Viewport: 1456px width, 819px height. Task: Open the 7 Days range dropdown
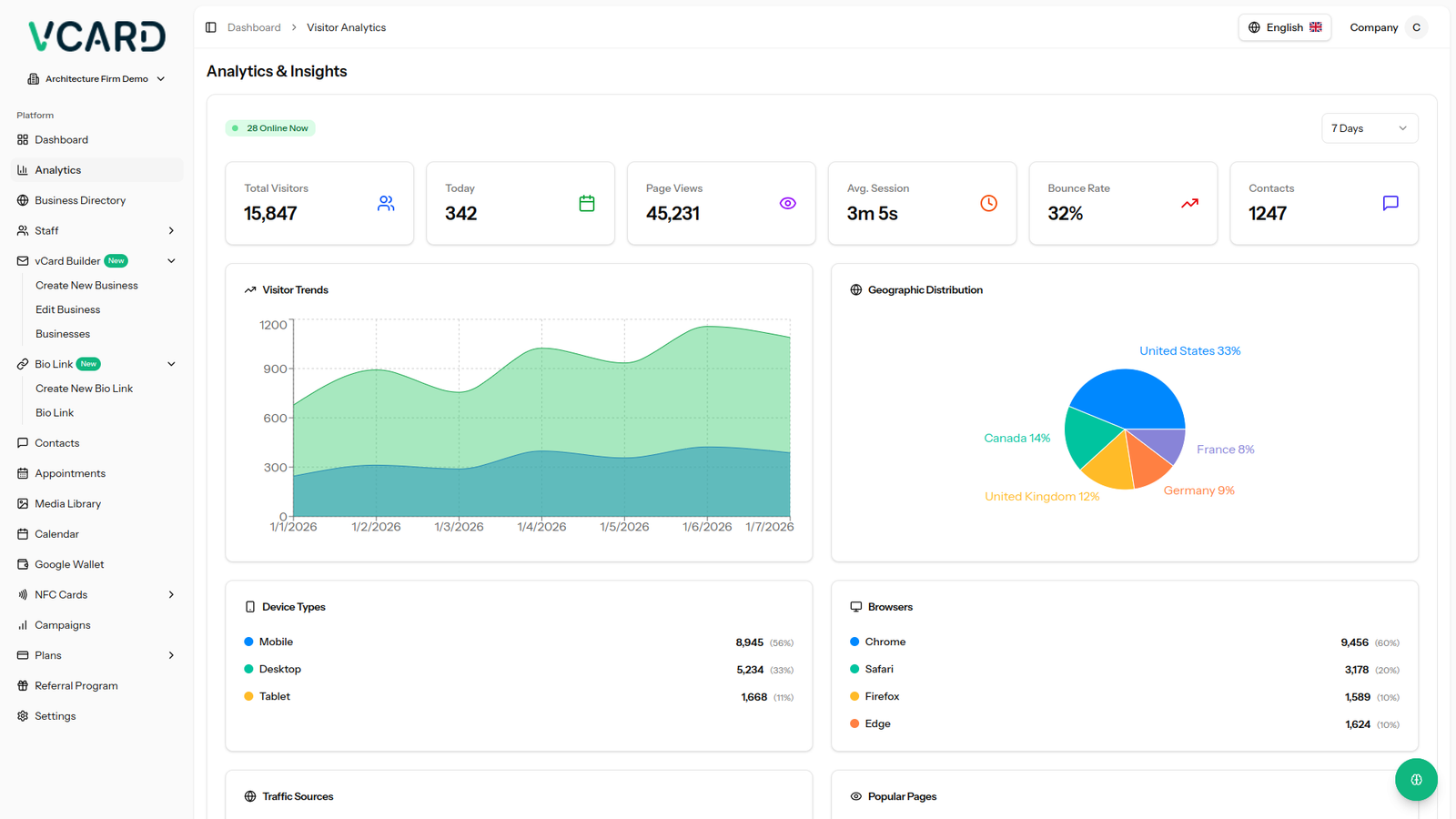coord(1369,128)
